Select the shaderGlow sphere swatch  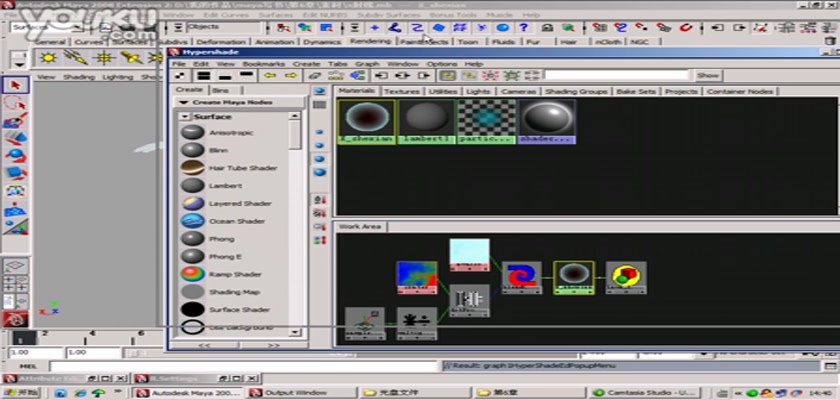[546, 122]
